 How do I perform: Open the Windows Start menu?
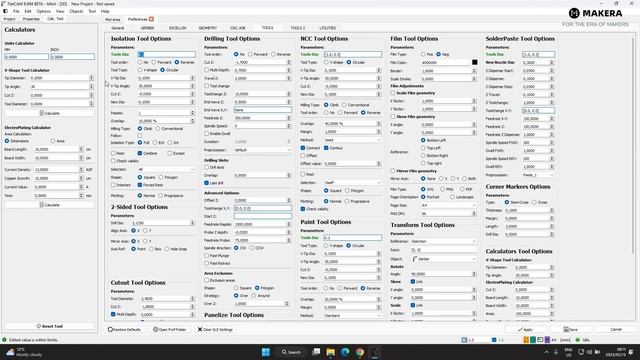coord(266,352)
